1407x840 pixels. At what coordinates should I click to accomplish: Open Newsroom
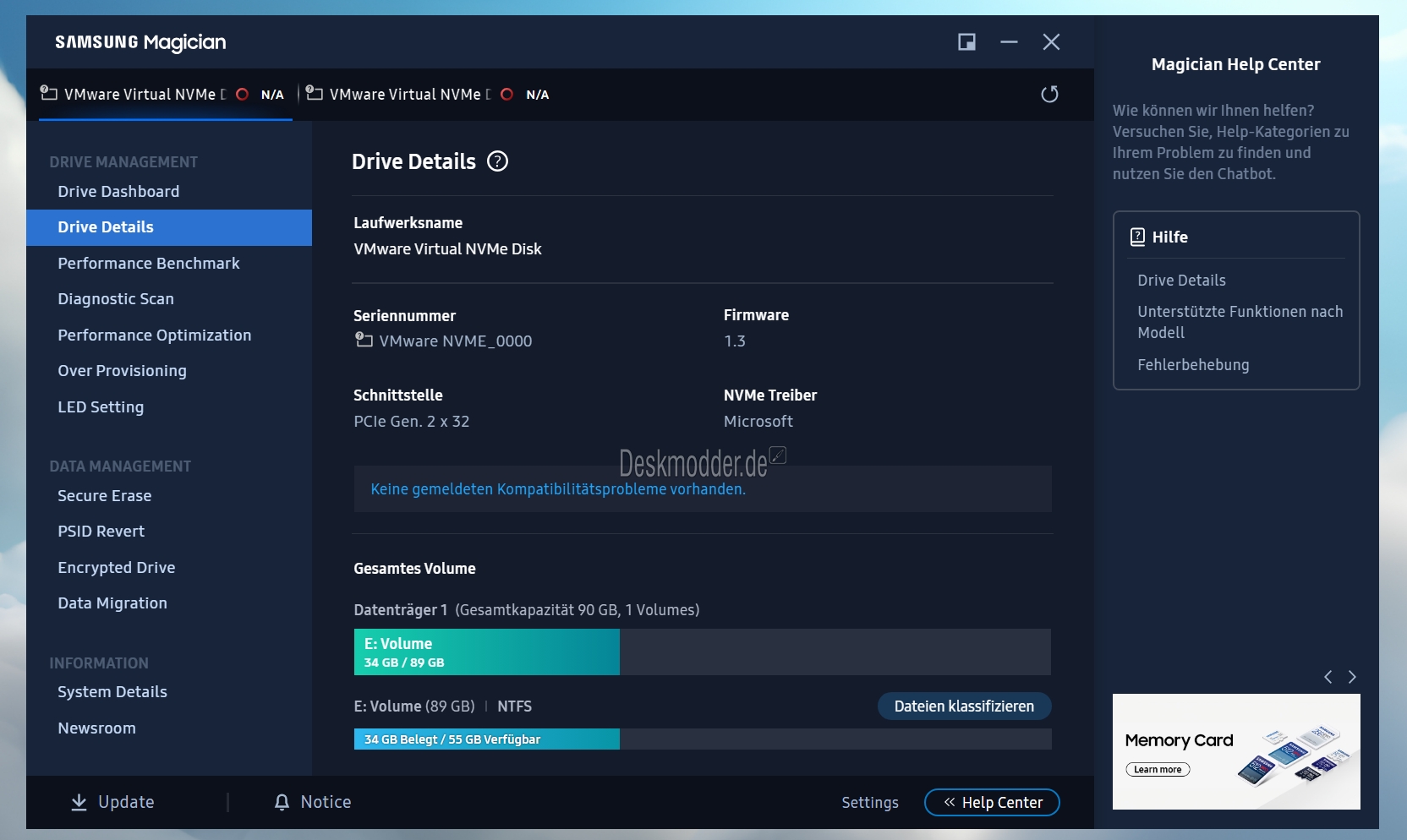(96, 728)
